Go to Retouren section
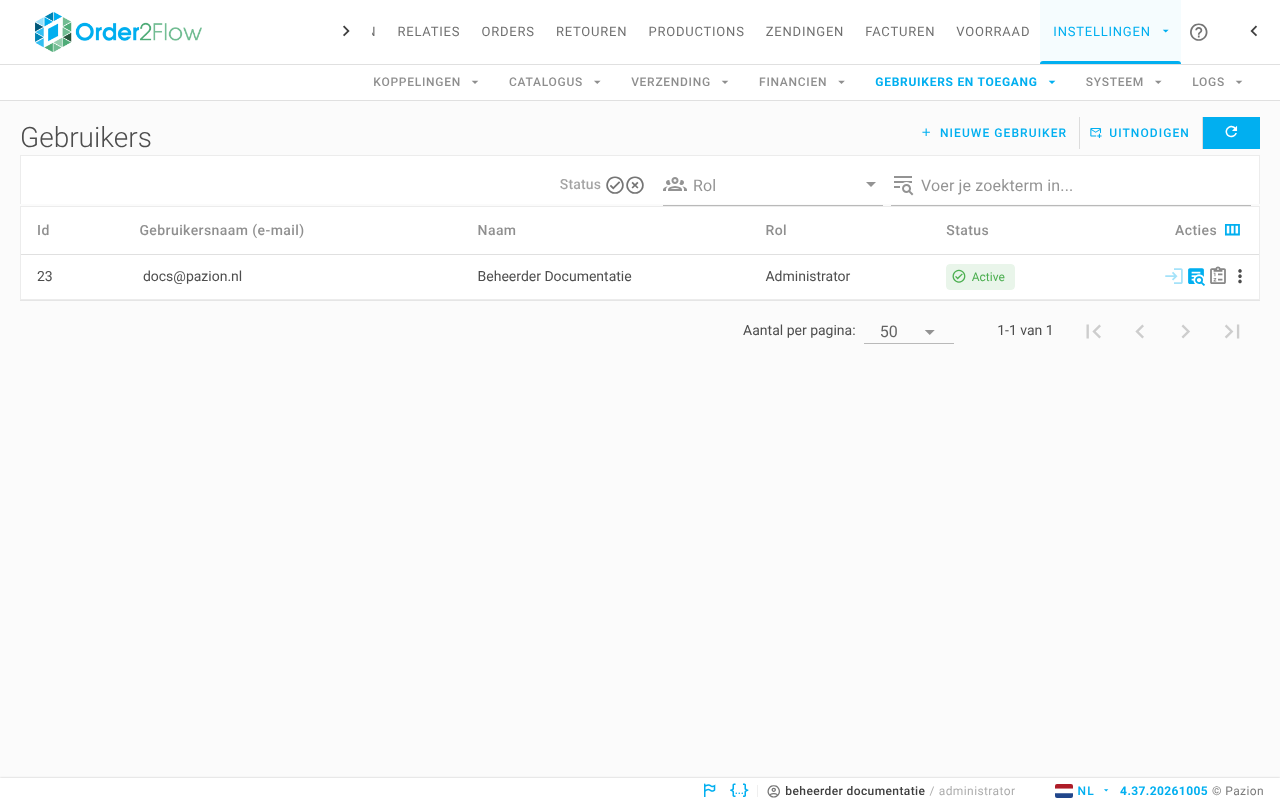1280x800 pixels. coord(591,32)
